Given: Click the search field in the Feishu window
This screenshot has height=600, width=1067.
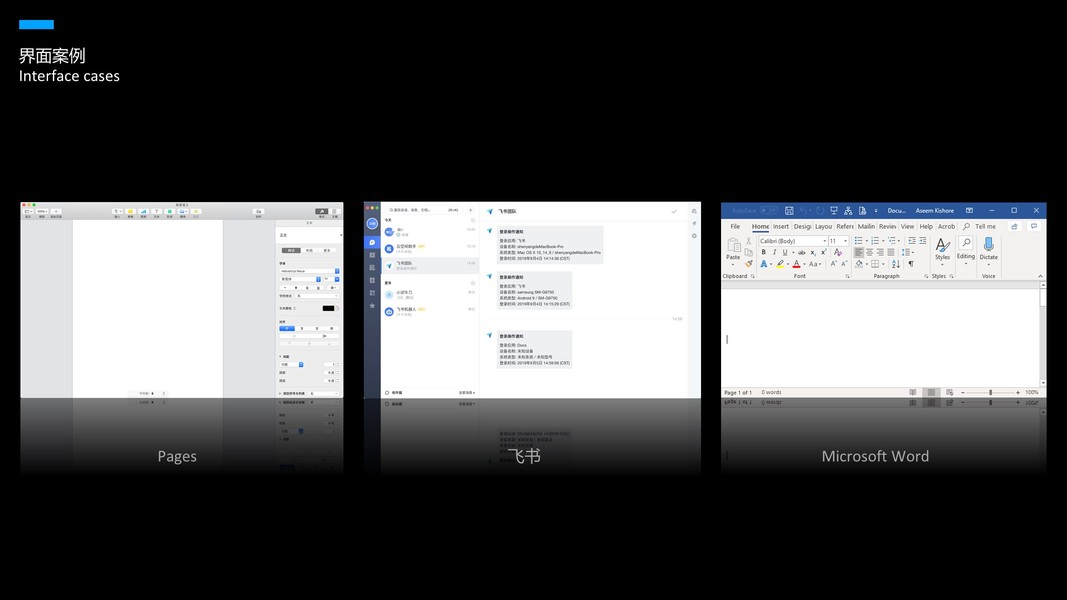Looking at the screenshot, I should pyautogui.click(x=423, y=210).
